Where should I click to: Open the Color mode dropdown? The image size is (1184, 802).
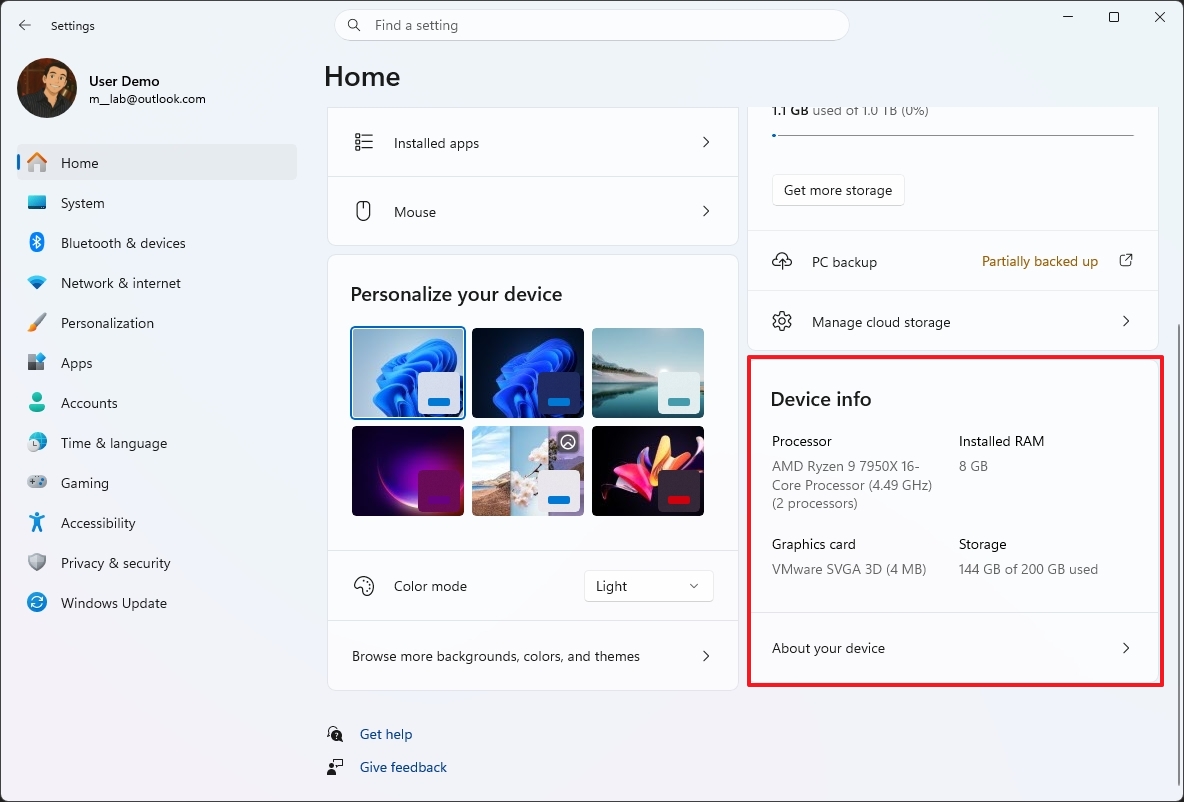pyautogui.click(x=648, y=586)
